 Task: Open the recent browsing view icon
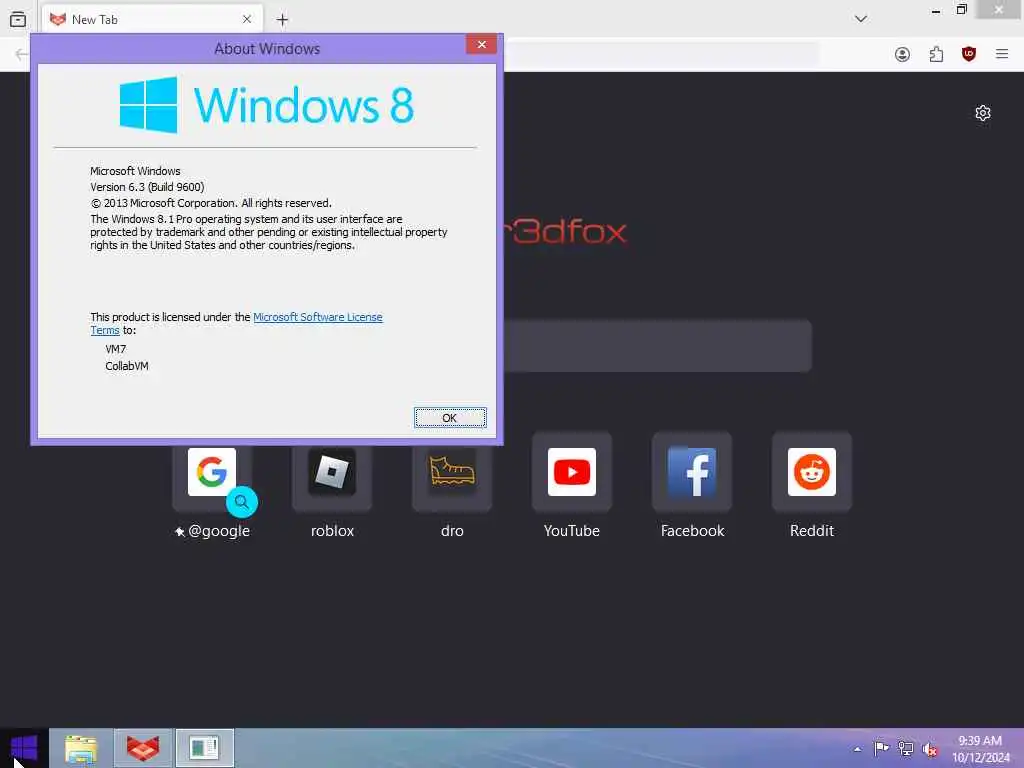tap(18, 20)
